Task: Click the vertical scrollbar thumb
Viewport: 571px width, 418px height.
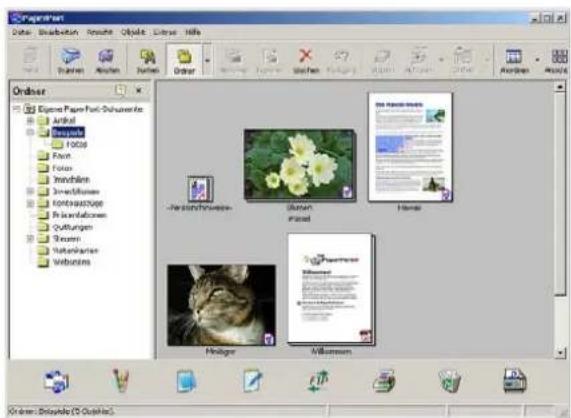Action: (x=560, y=193)
